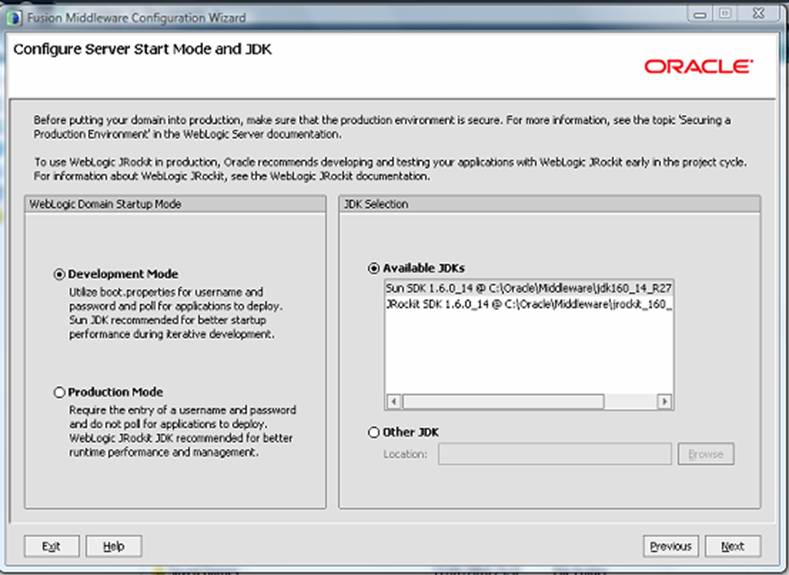Close the Configuration Wizard window
Viewport: 789px width, 575px height.
(x=759, y=14)
